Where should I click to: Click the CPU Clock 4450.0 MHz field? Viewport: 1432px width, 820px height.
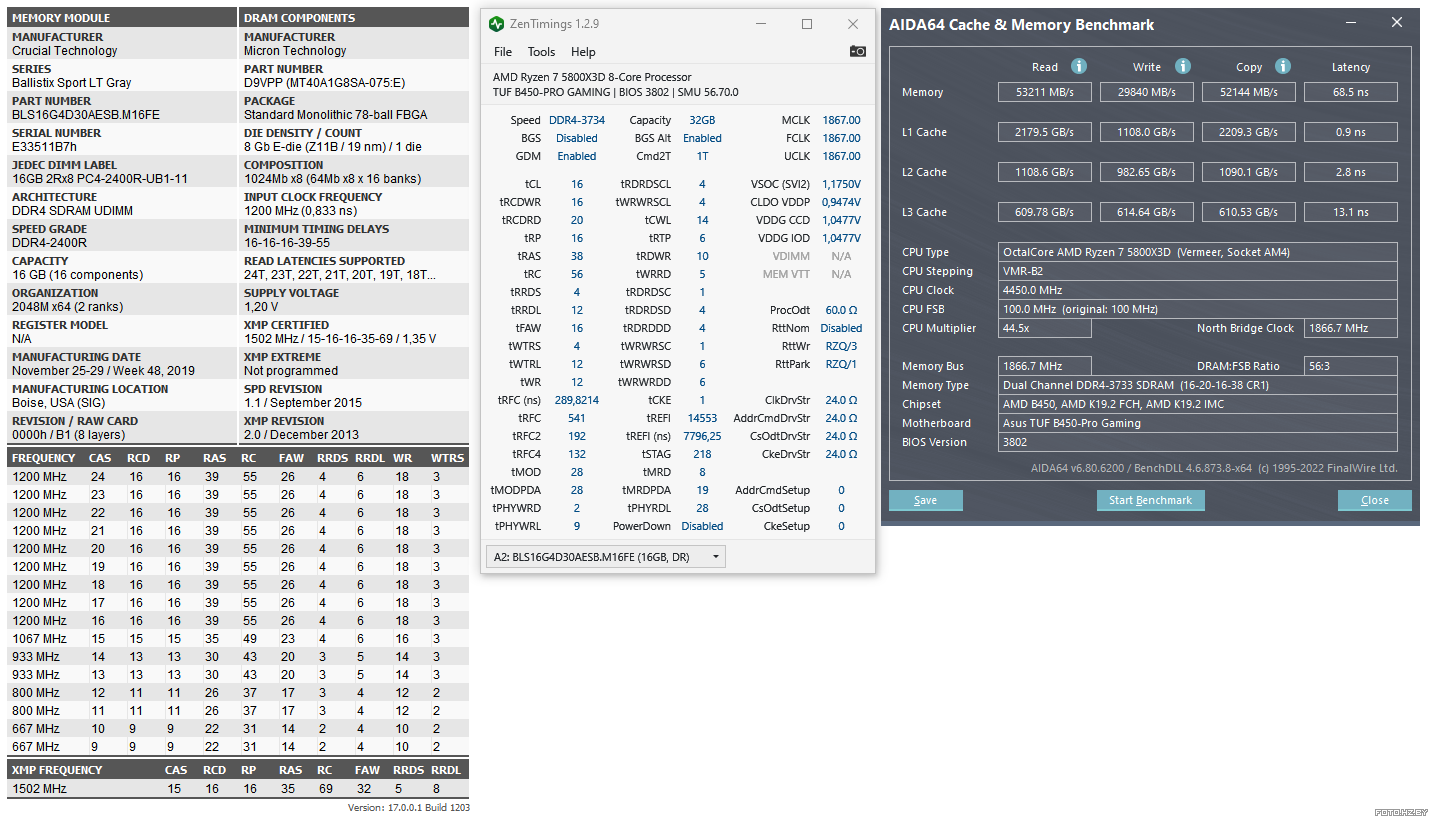1198,290
